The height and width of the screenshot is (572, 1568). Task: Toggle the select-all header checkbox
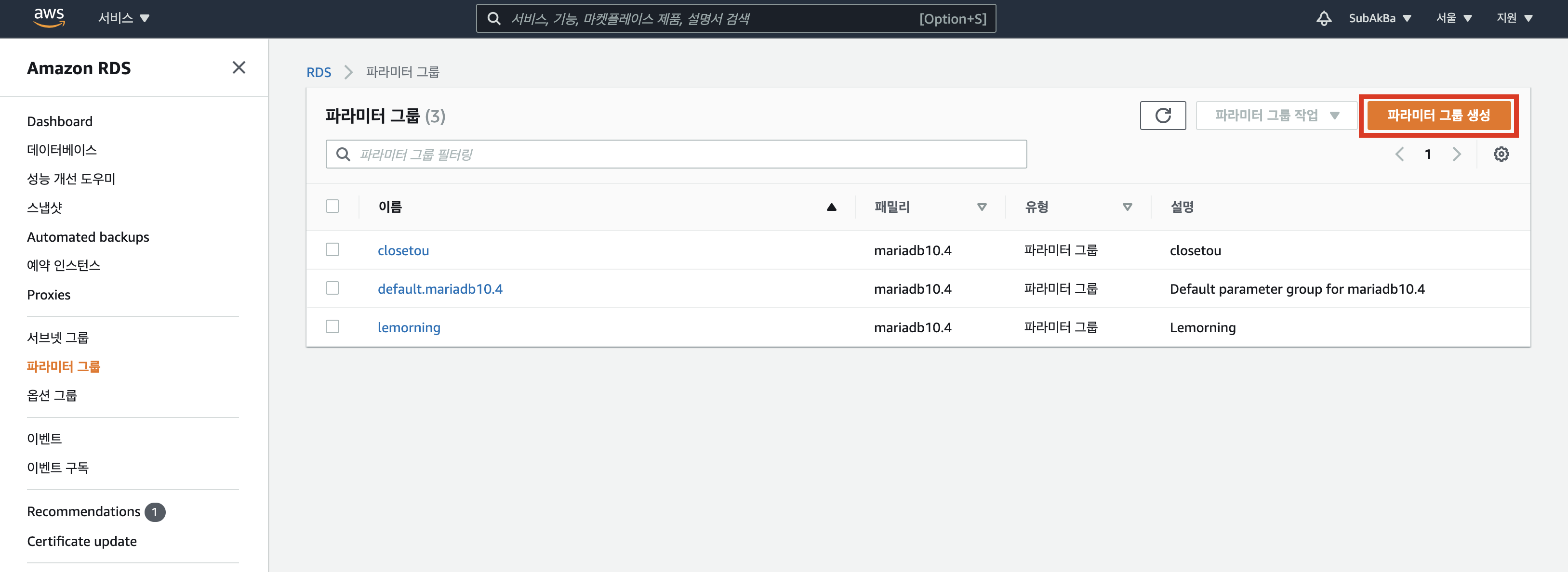[x=332, y=207]
